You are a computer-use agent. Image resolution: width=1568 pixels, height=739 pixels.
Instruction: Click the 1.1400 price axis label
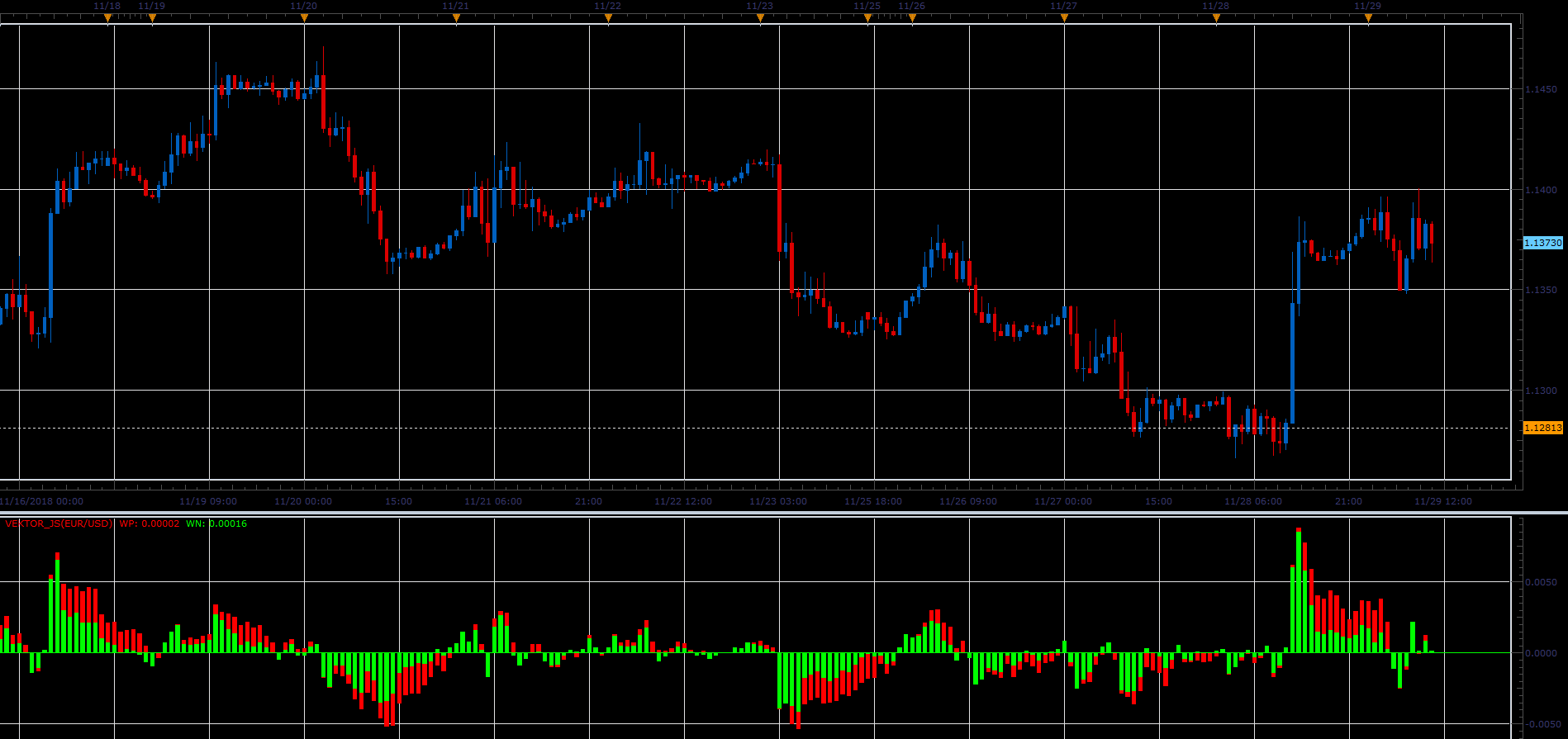point(1541,190)
